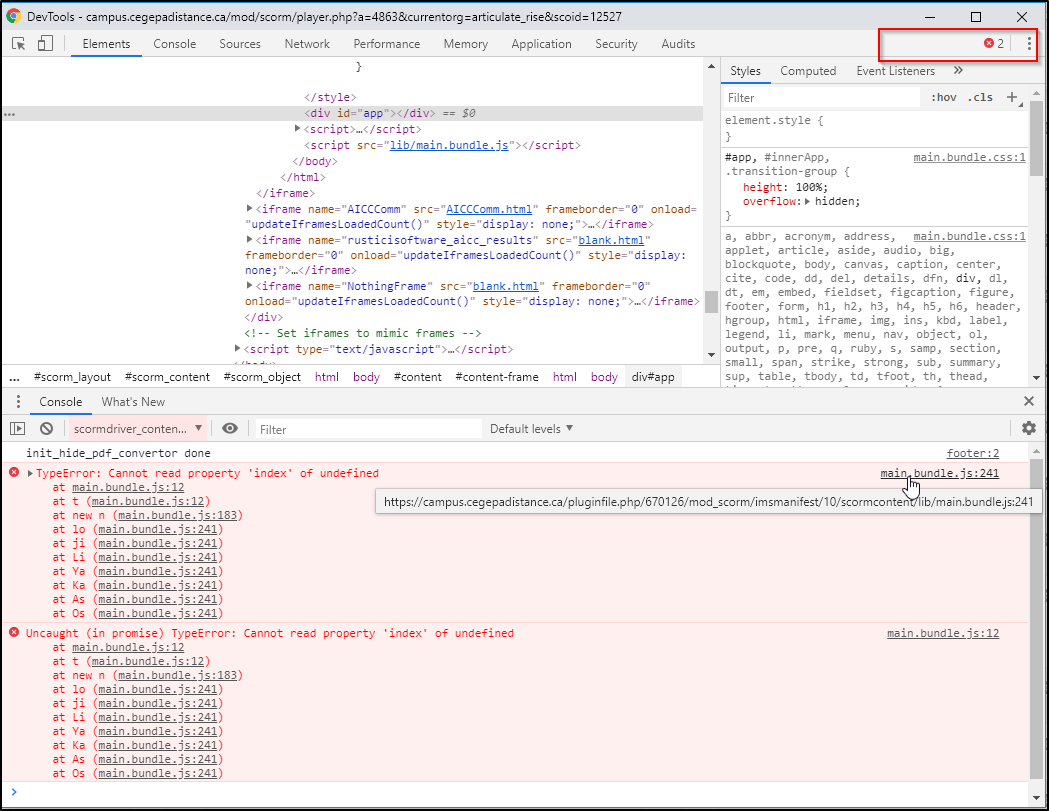Activate the inspect element picker icon
Screen dimensions: 1049x811
[19, 44]
